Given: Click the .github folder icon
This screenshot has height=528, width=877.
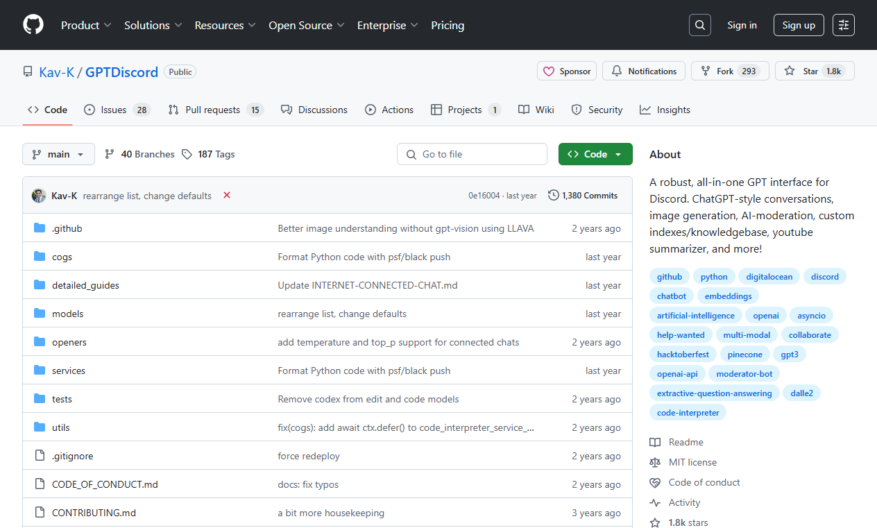Looking at the screenshot, I should [39, 228].
